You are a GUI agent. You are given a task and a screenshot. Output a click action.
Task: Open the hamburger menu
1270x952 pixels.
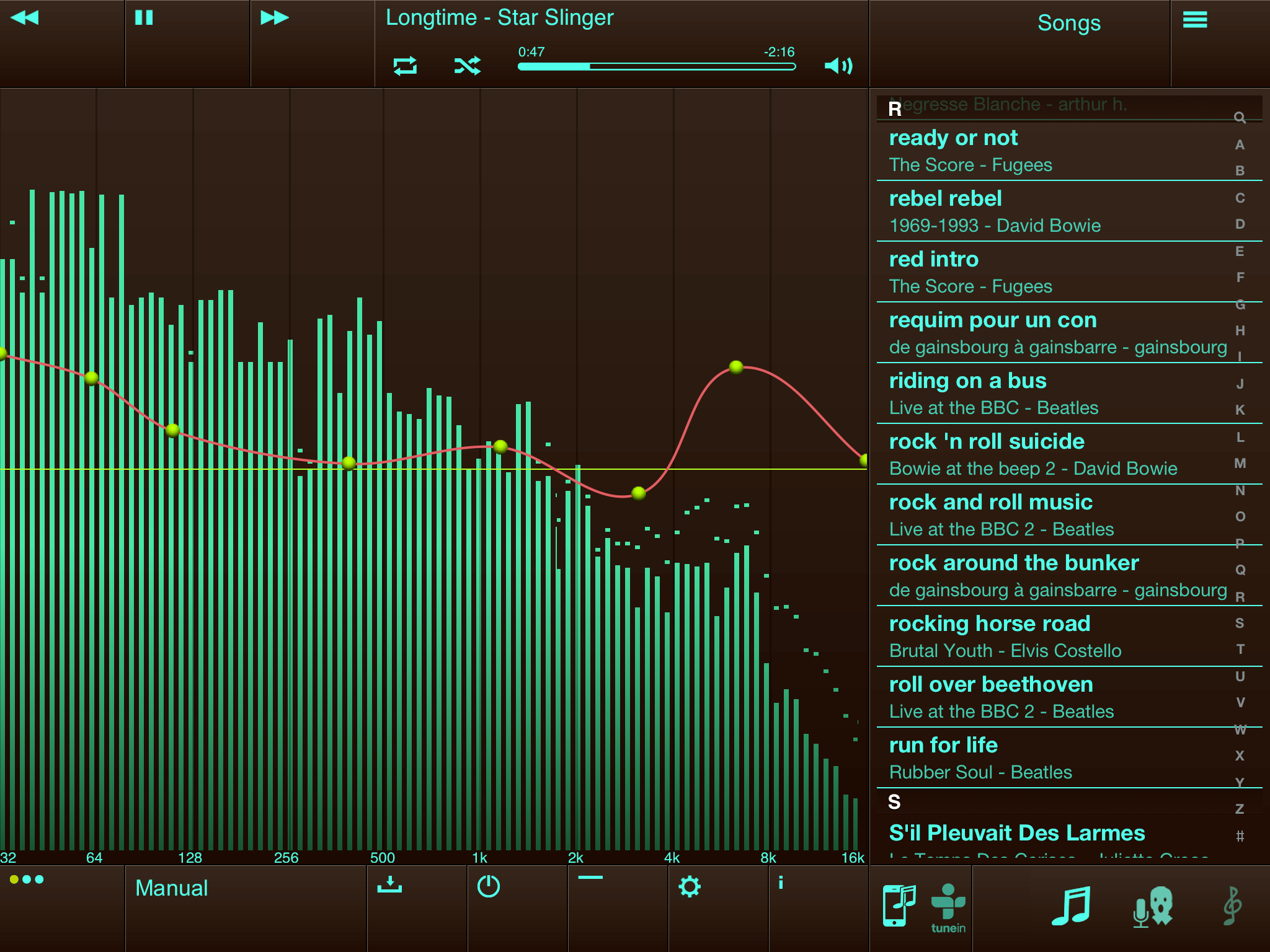pos(1194,20)
